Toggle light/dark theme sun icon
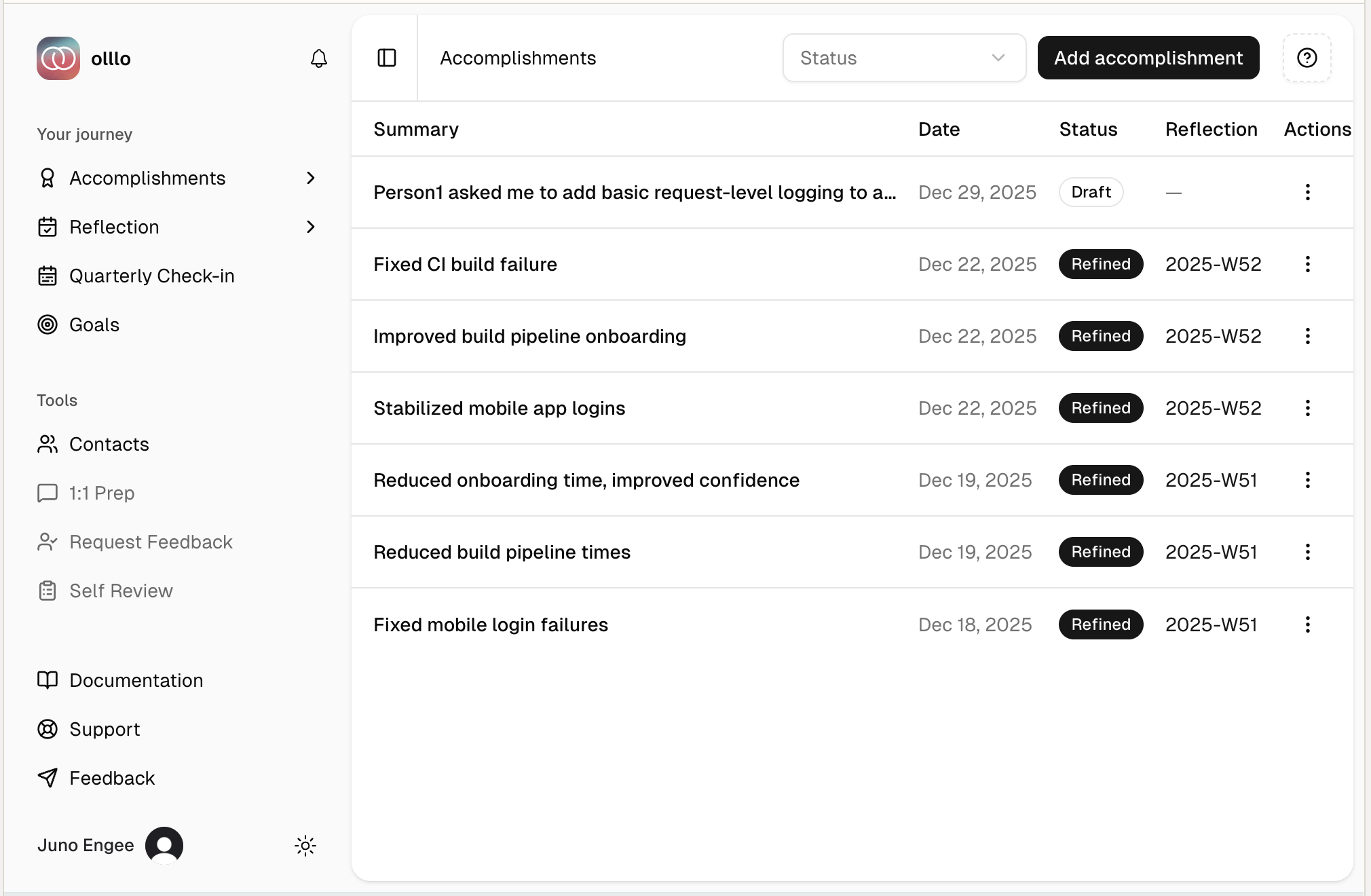This screenshot has width=1371, height=896. coord(305,845)
